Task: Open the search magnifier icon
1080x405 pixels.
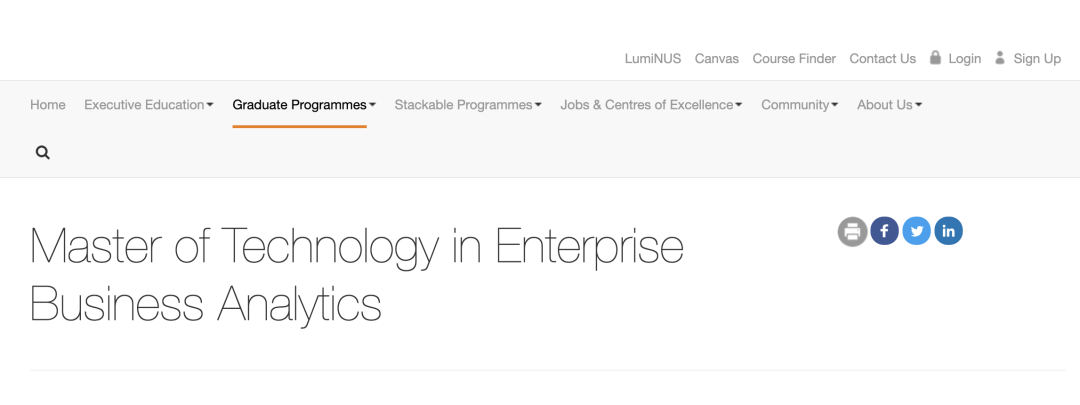Action: (x=42, y=153)
